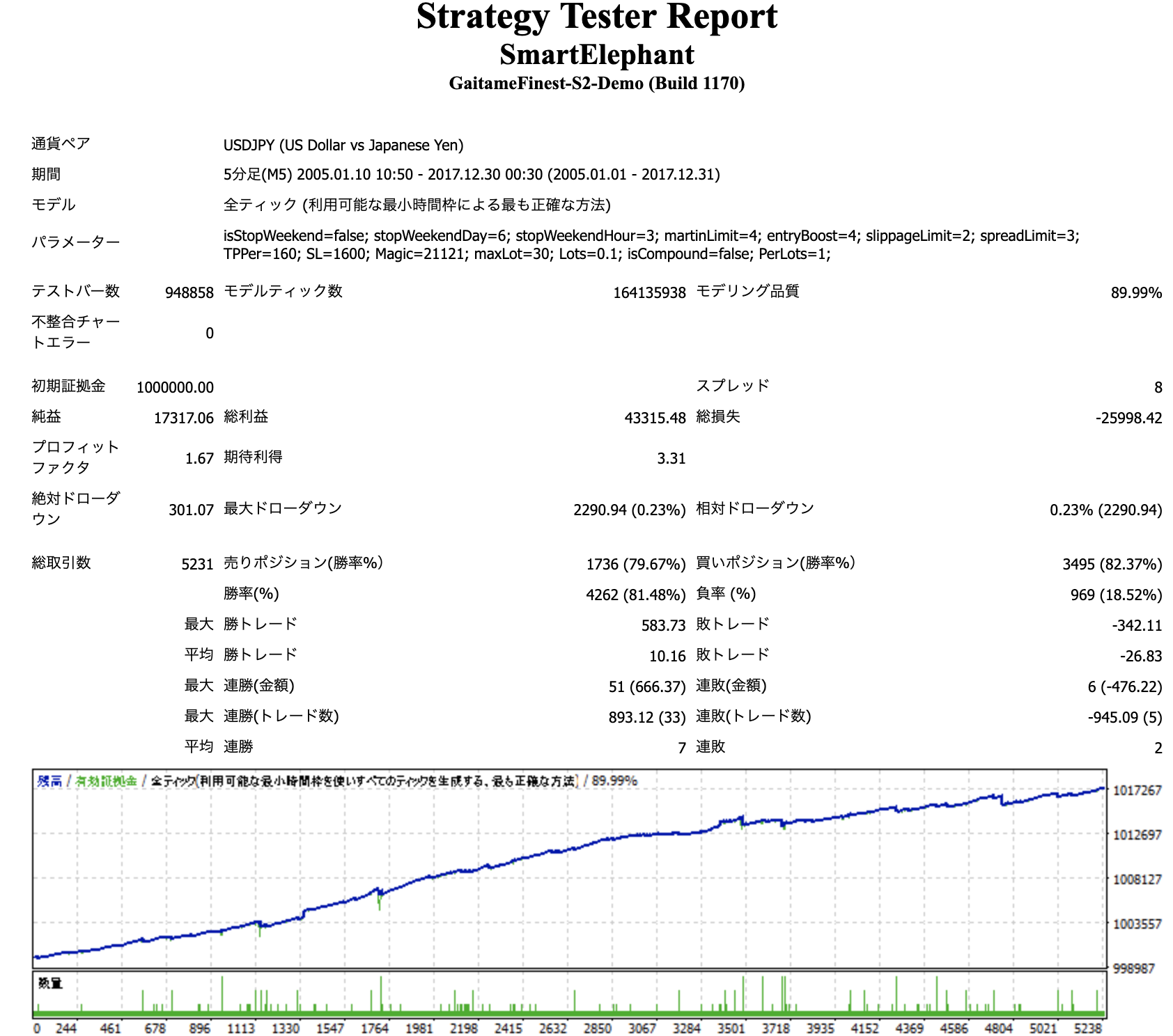This screenshot has height=1036, width=1173.
Task: Select the spread value "8"
Action: point(1158,387)
